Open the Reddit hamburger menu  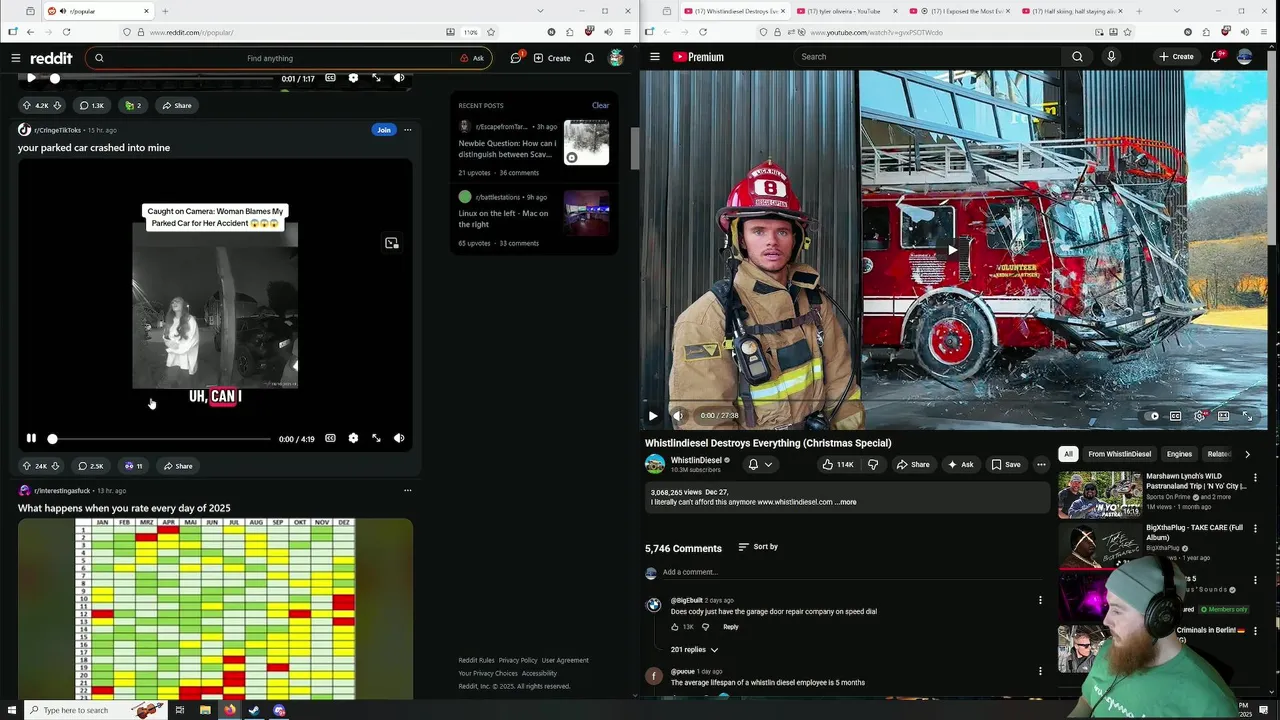point(16,58)
